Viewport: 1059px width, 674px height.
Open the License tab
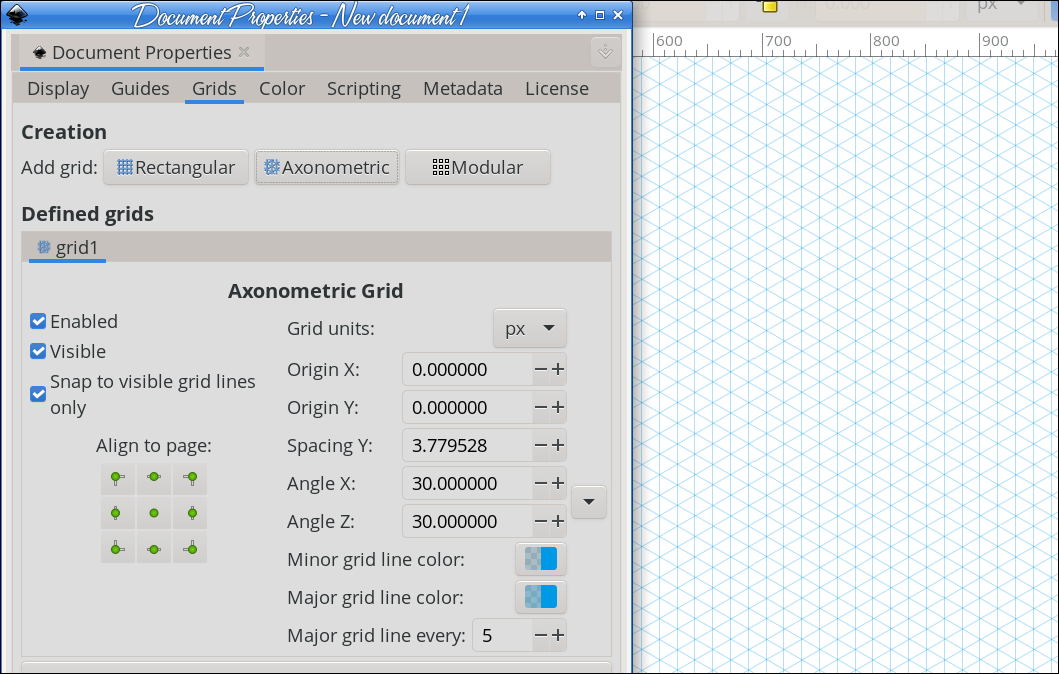[557, 88]
